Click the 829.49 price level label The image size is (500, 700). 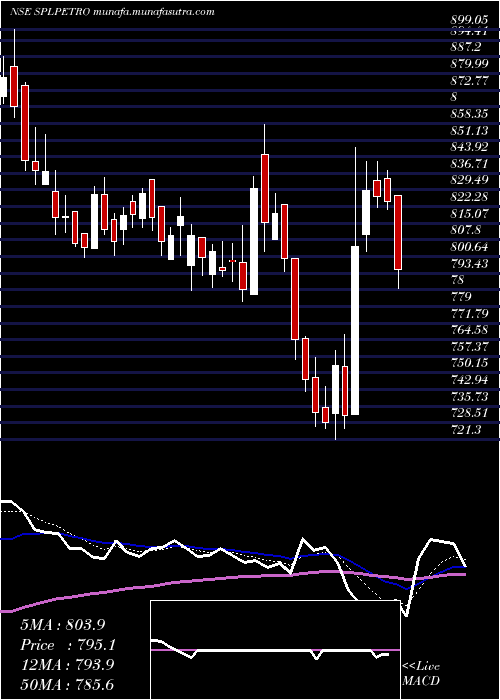point(470,180)
